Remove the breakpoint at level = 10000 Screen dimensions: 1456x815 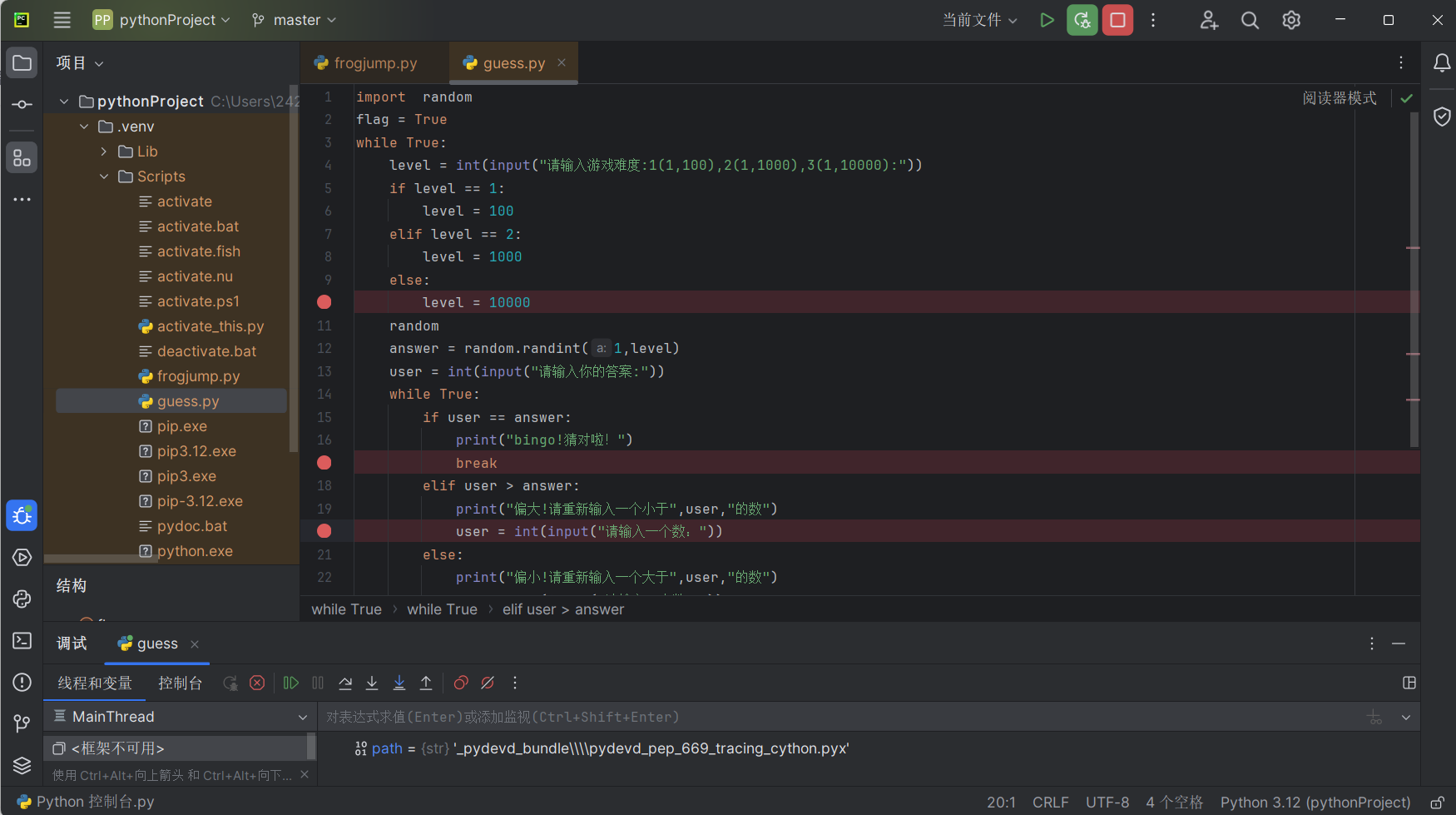(x=324, y=302)
